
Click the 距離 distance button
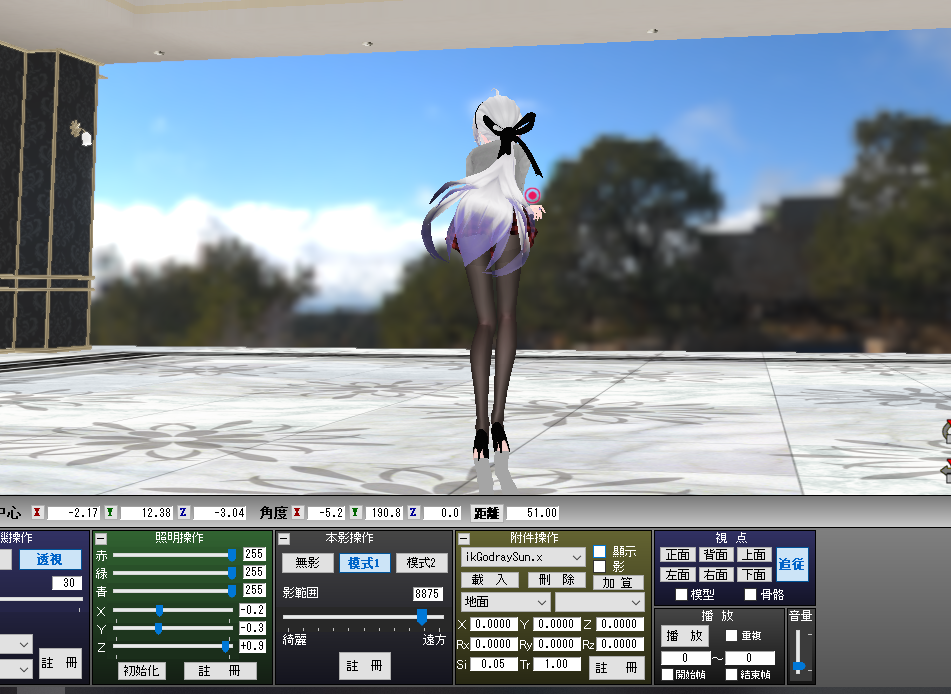[x=486, y=513]
